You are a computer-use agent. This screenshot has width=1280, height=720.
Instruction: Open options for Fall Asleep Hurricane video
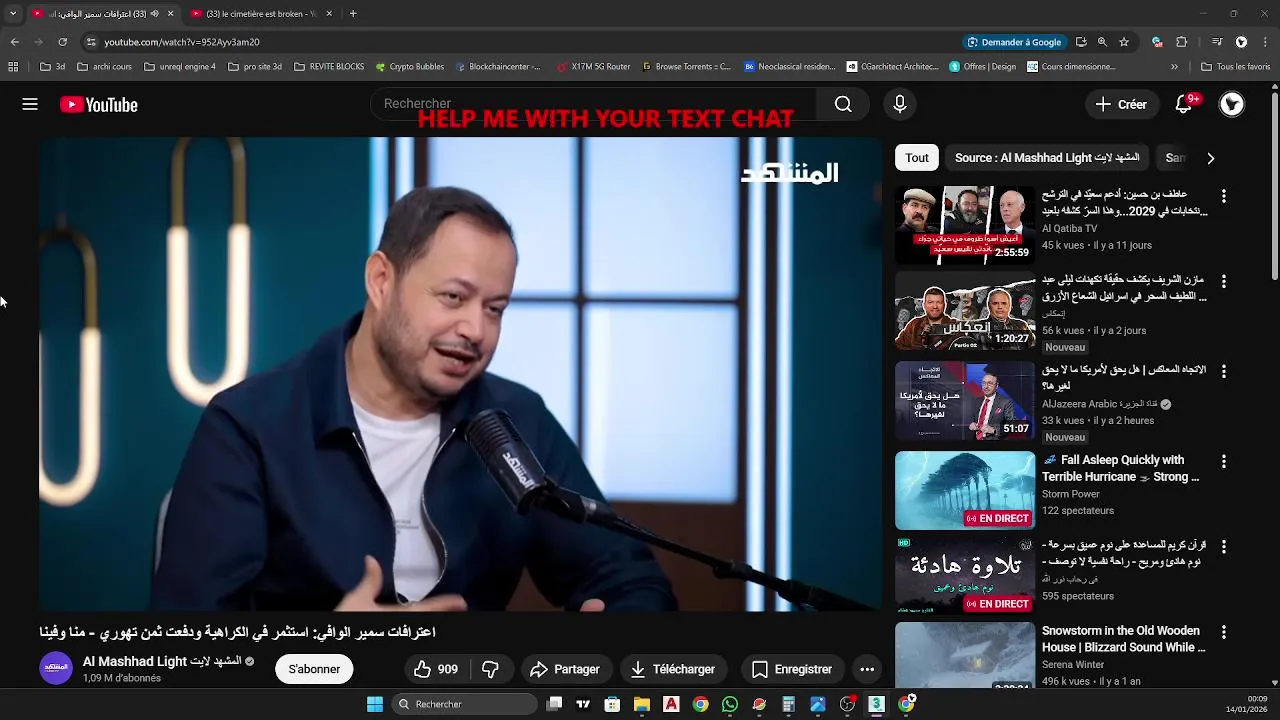pyautogui.click(x=1223, y=462)
